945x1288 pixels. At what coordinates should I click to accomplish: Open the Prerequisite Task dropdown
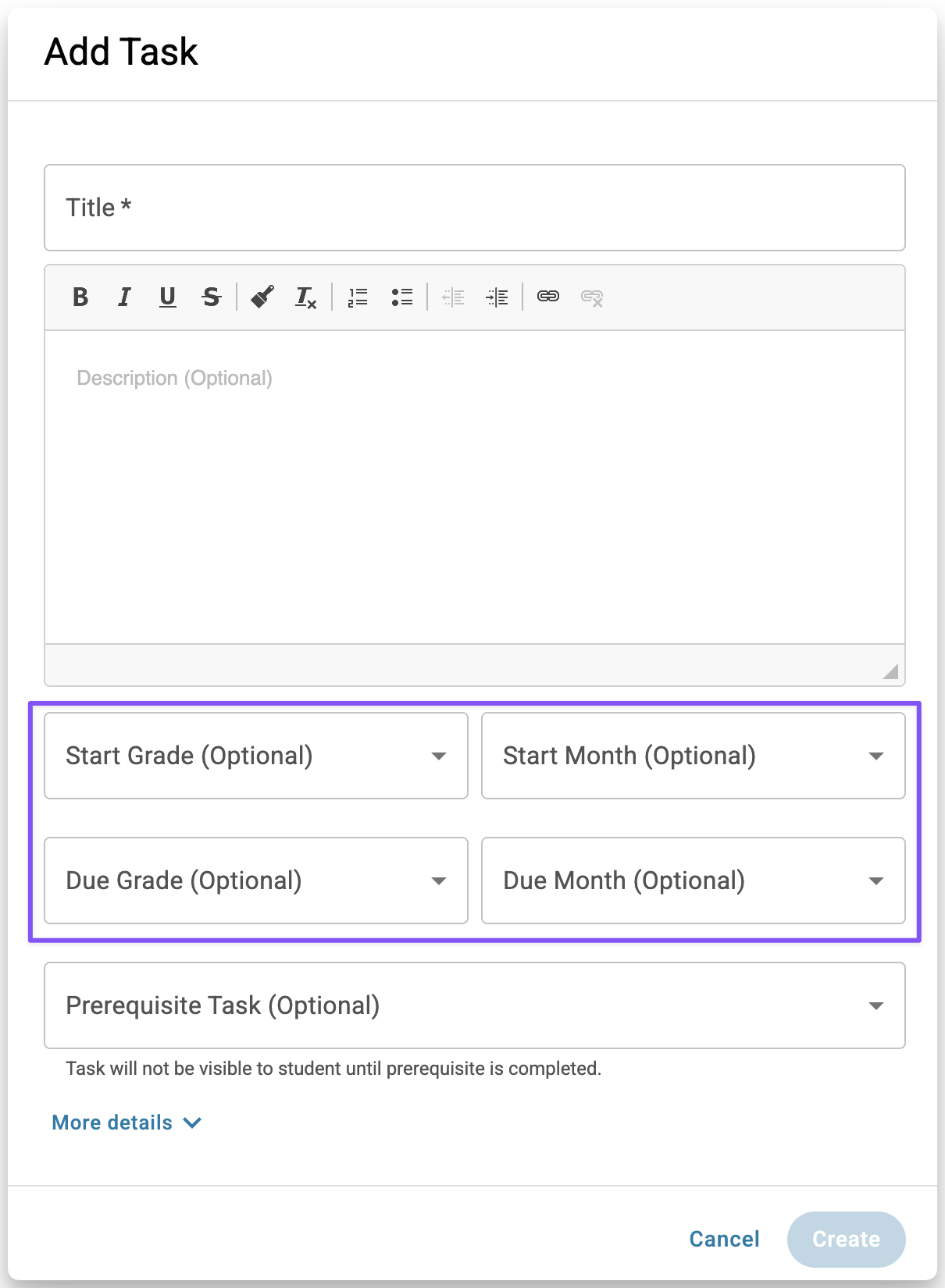pos(475,1005)
